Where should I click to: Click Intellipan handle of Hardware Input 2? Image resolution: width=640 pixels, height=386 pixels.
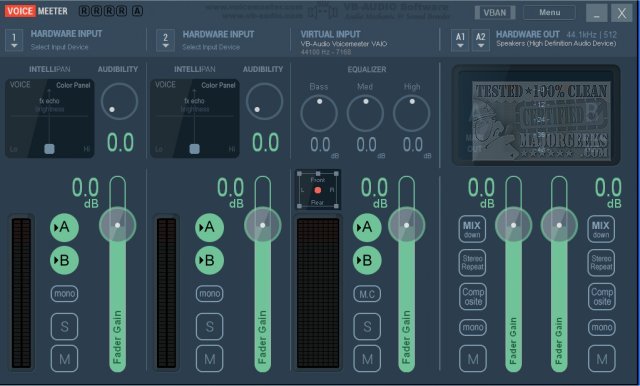click(x=195, y=149)
